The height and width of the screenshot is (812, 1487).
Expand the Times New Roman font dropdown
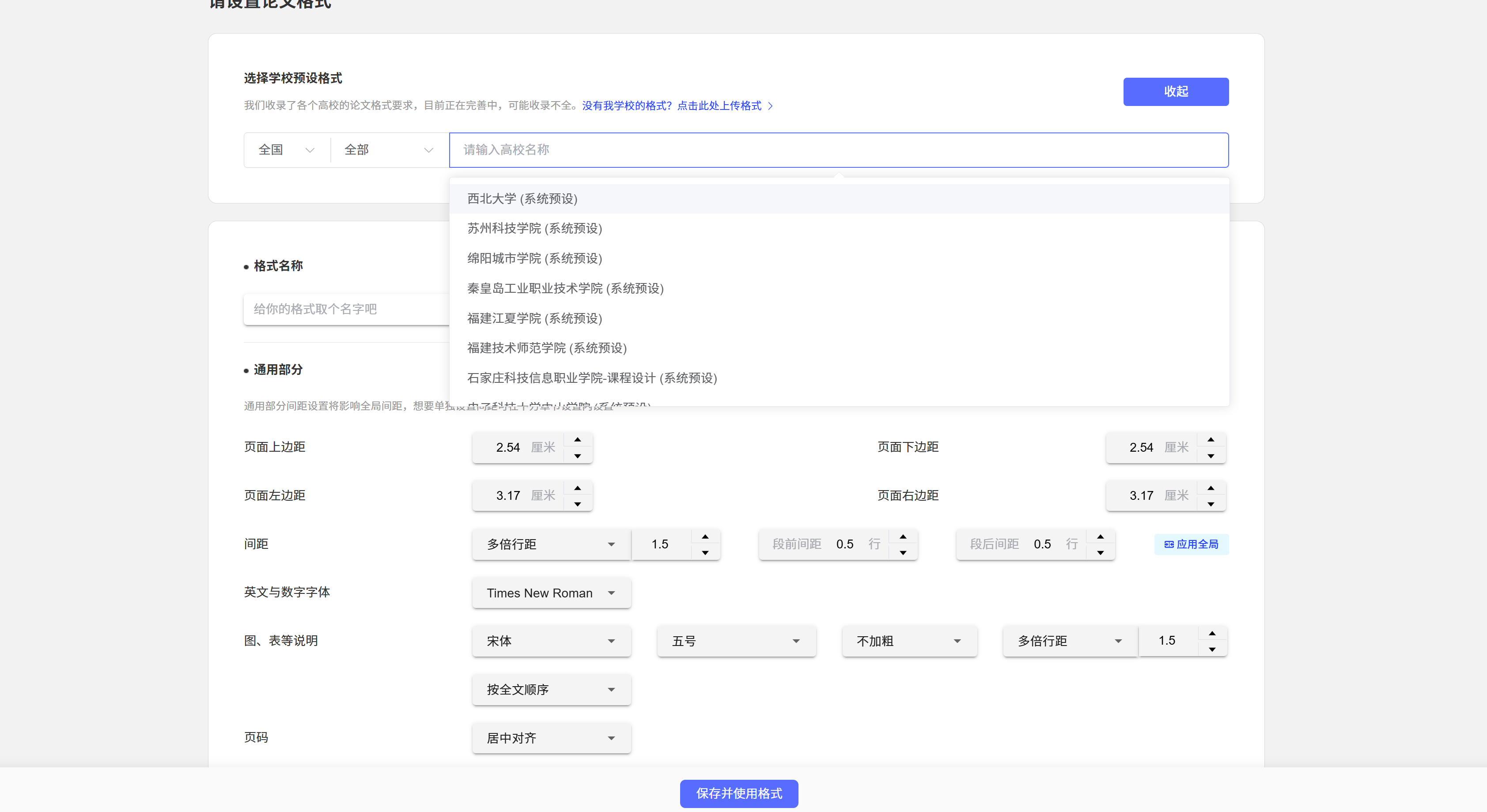tap(551, 593)
